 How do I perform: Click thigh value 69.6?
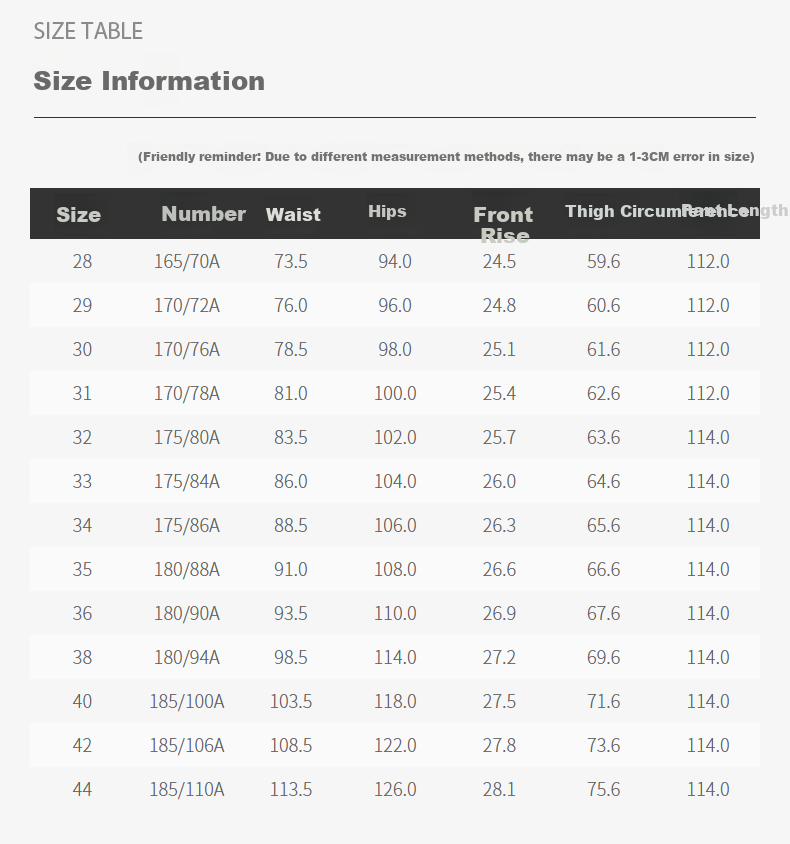[604, 658]
